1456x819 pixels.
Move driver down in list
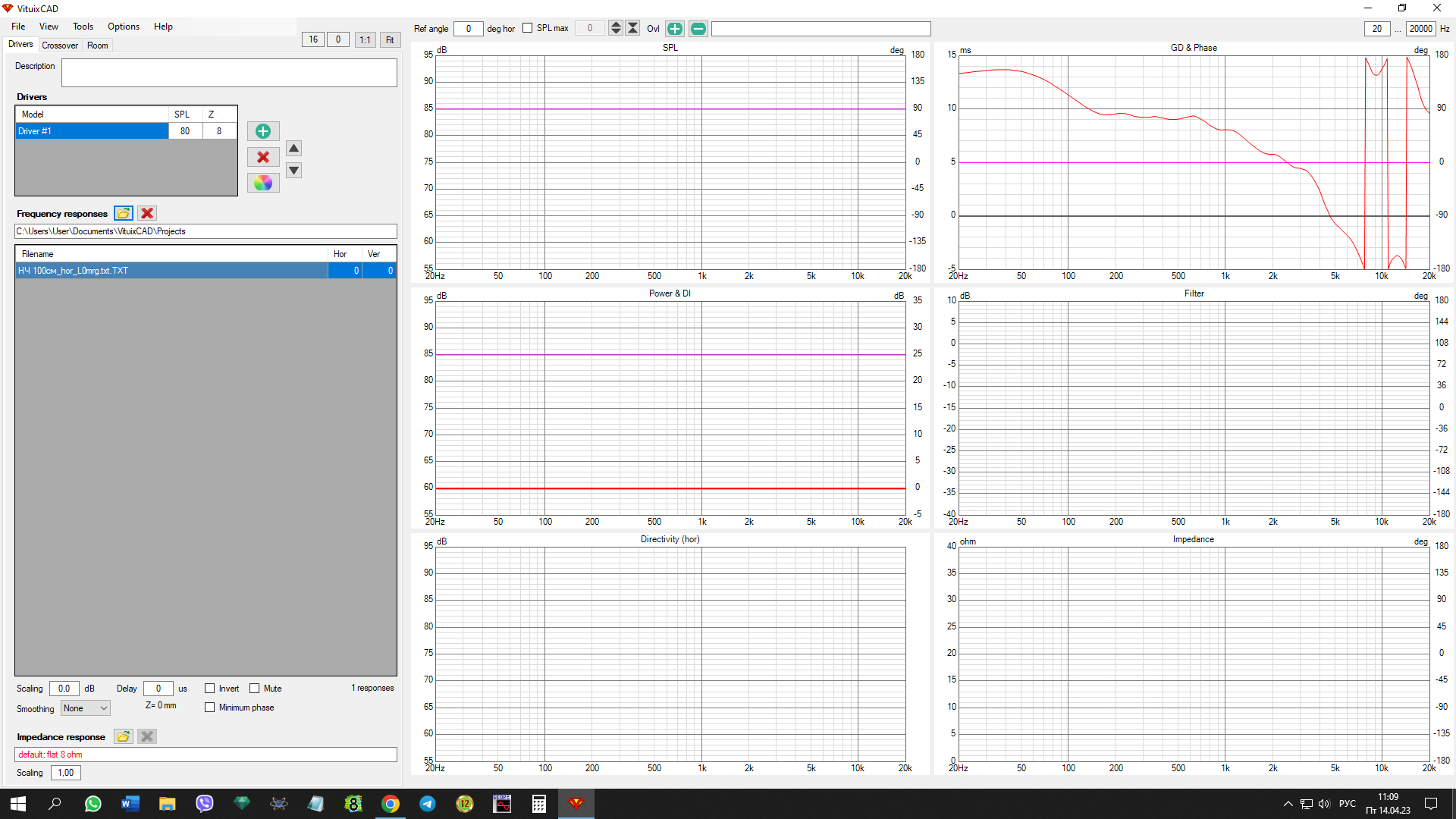[294, 171]
